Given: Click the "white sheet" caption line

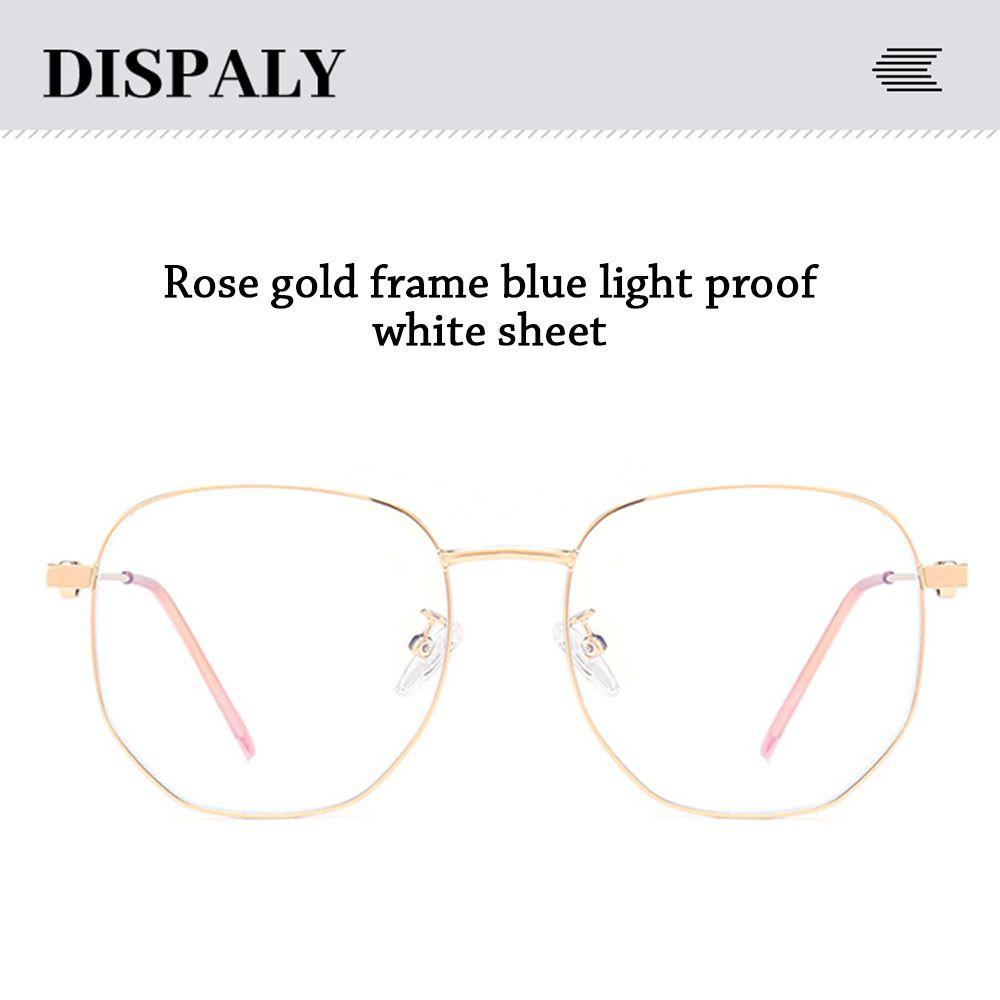Looking at the screenshot, I should click(489, 330).
